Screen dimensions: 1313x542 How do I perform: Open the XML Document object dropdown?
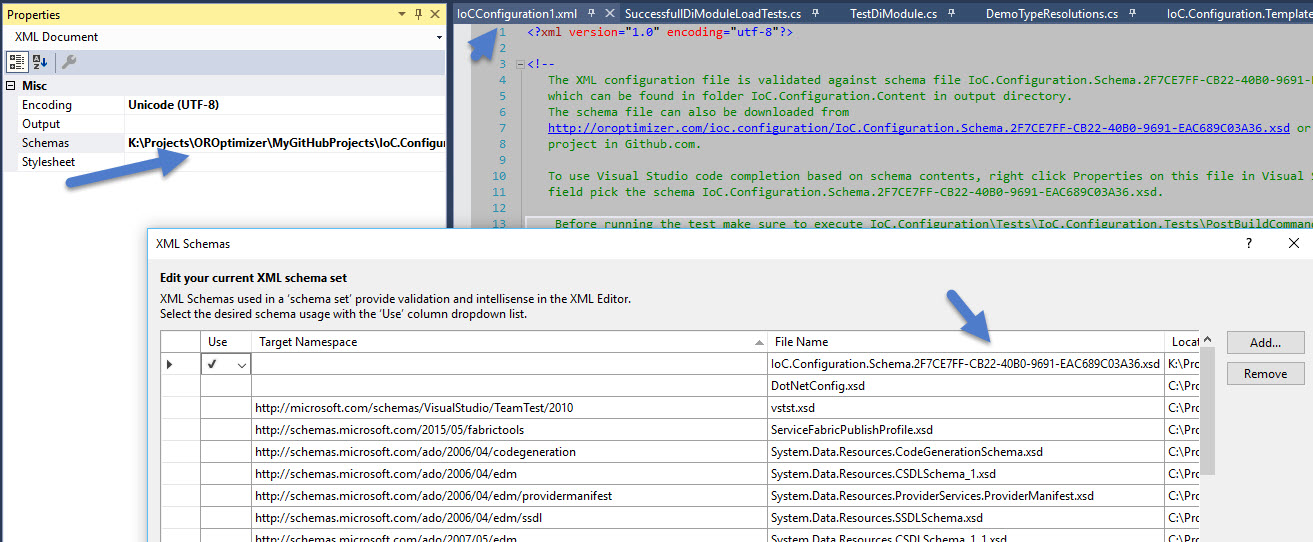coord(439,37)
